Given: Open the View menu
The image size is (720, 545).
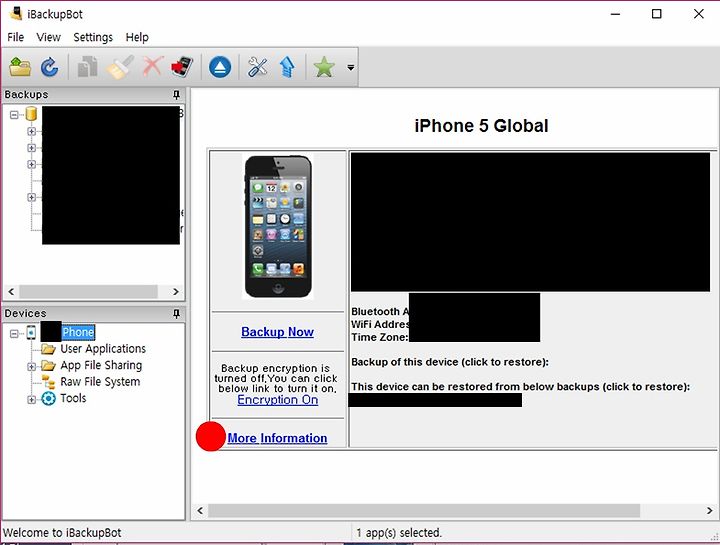Looking at the screenshot, I should (x=49, y=37).
